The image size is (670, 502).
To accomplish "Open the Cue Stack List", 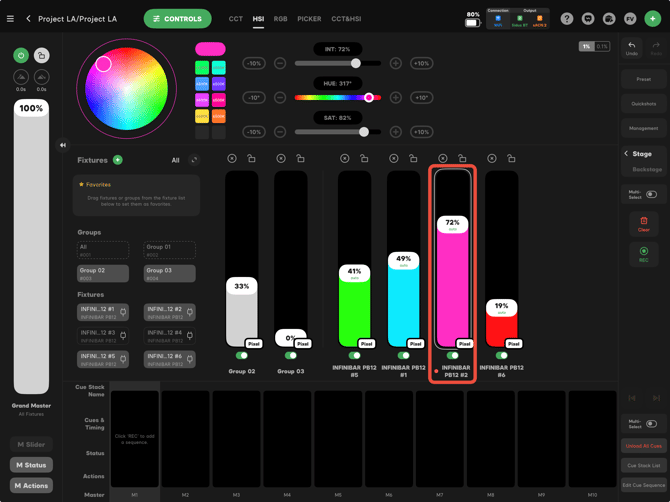I will [x=644, y=466].
